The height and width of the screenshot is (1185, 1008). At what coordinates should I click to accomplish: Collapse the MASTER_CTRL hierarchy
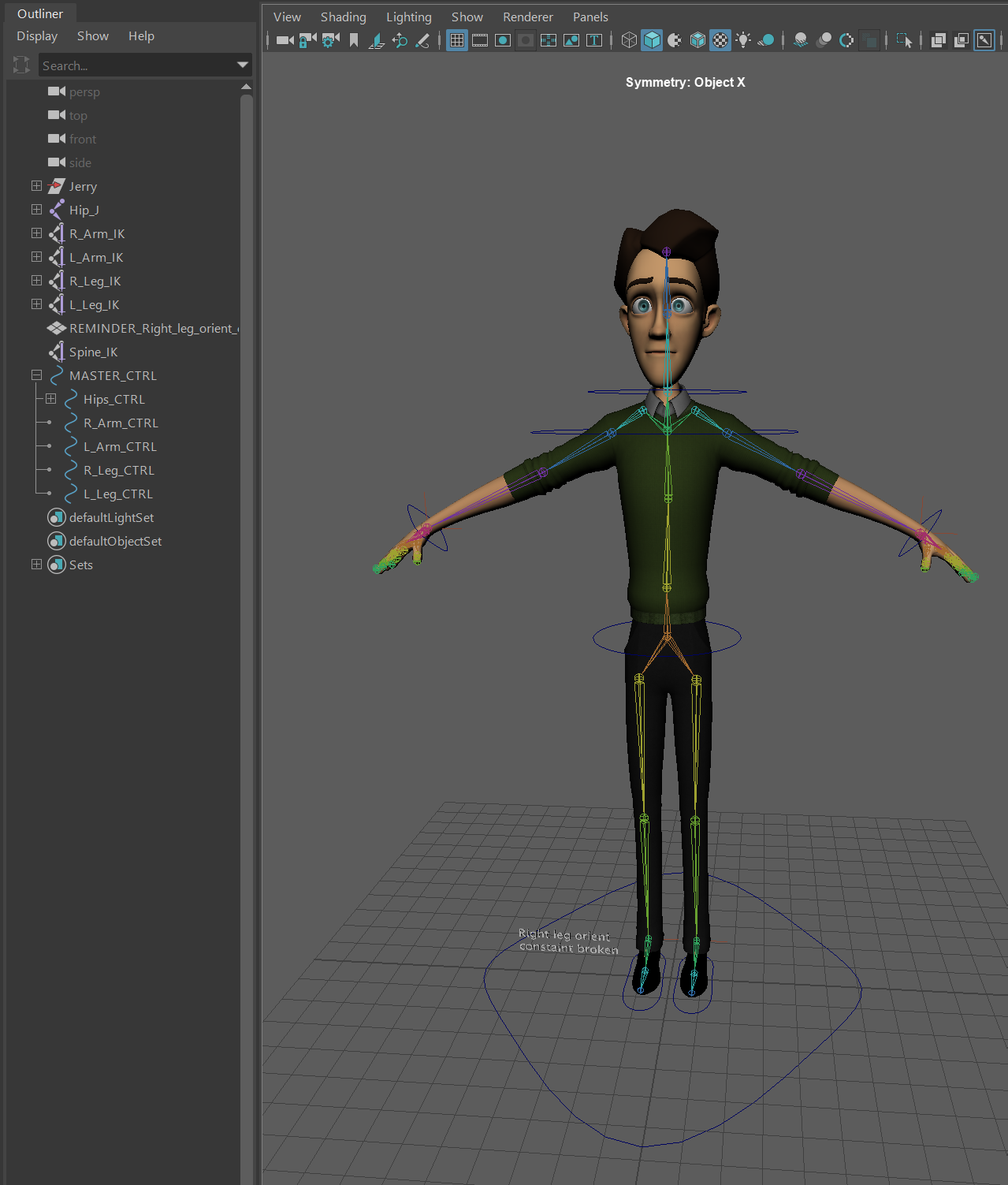(x=36, y=375)
